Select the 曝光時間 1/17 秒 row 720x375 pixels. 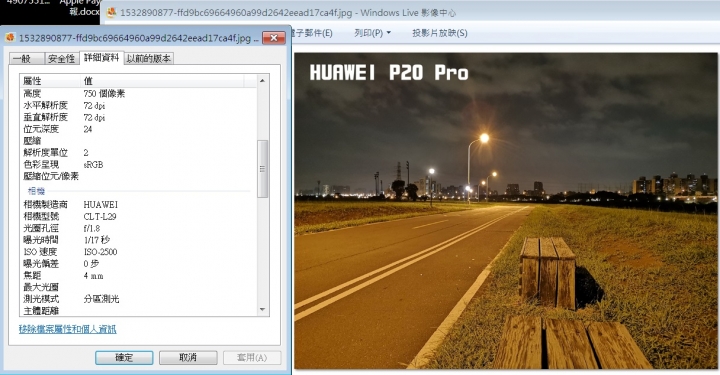[138, 240]
